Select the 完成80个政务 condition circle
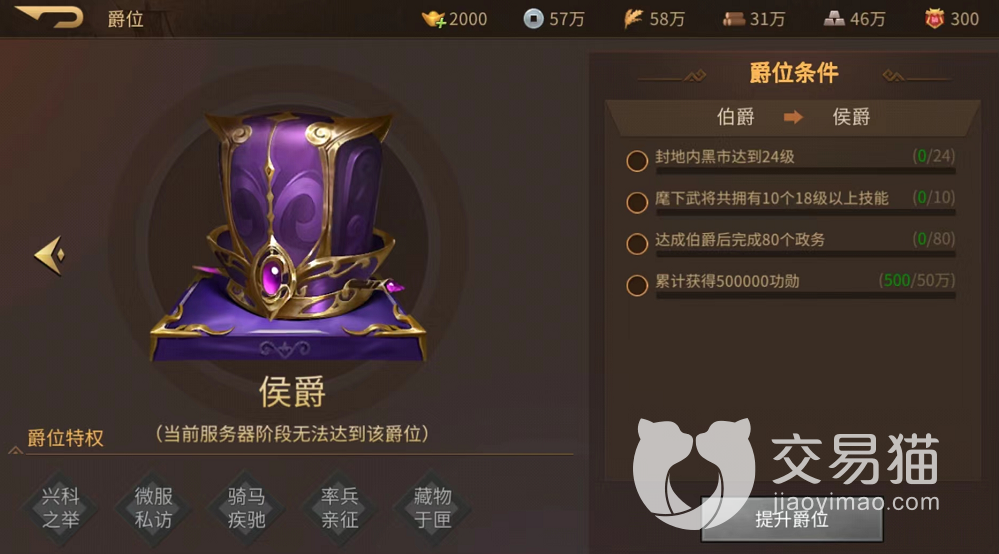Image resolution: width=999 pixels, height=554 pixels. click(637, 244)
